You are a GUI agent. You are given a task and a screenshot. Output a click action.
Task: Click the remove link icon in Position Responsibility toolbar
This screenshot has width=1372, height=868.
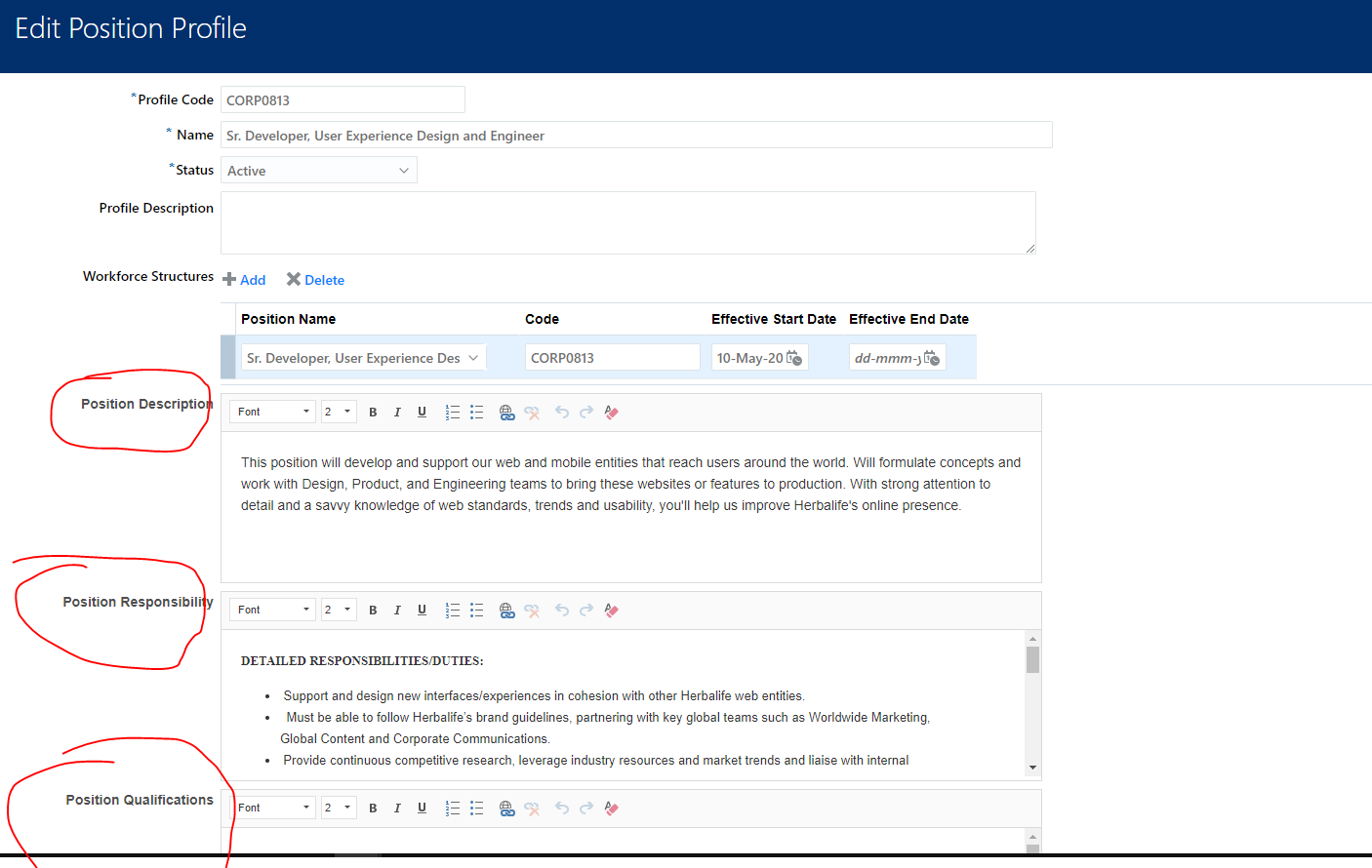532,610
